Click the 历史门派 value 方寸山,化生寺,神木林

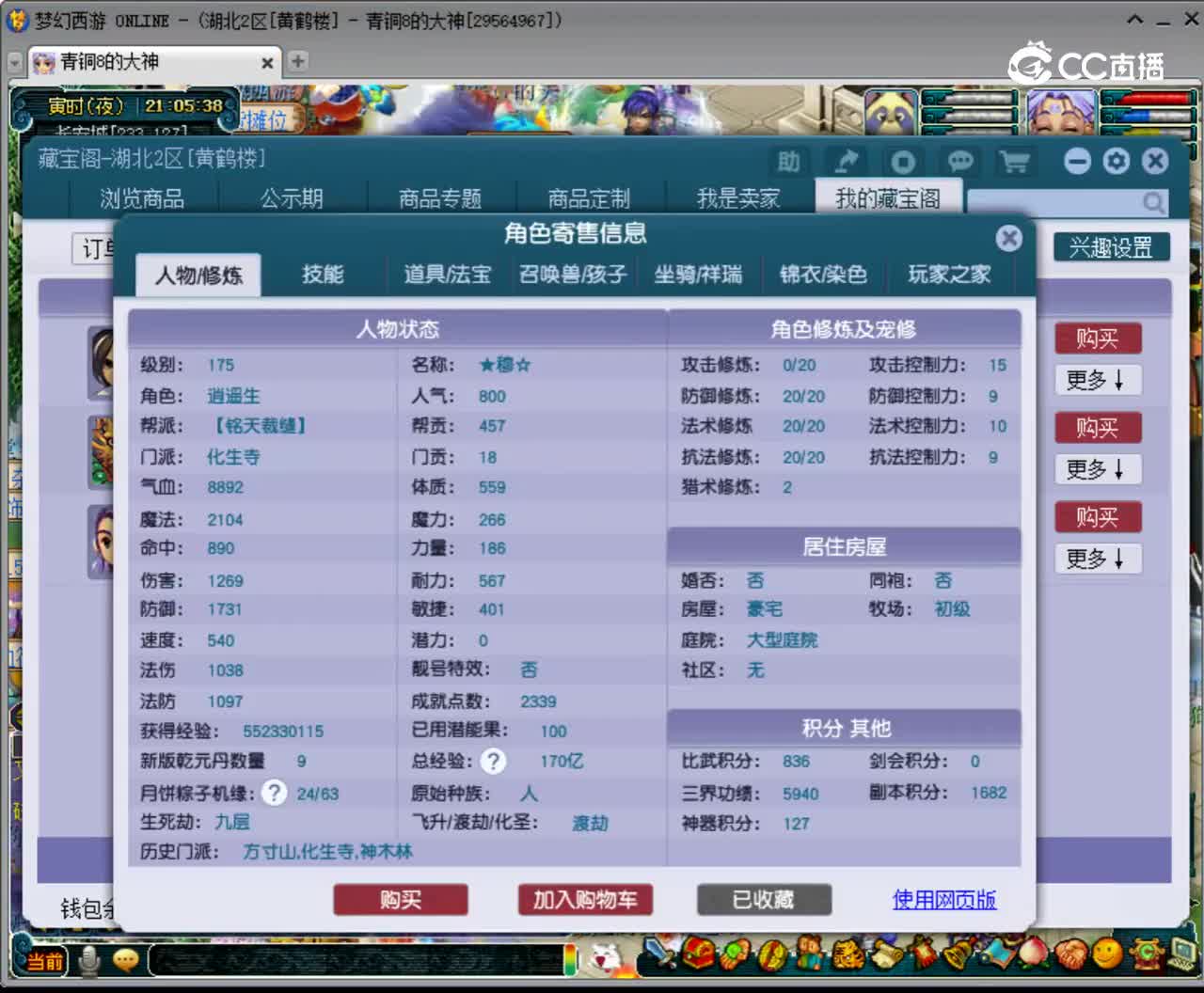(327, 851)
